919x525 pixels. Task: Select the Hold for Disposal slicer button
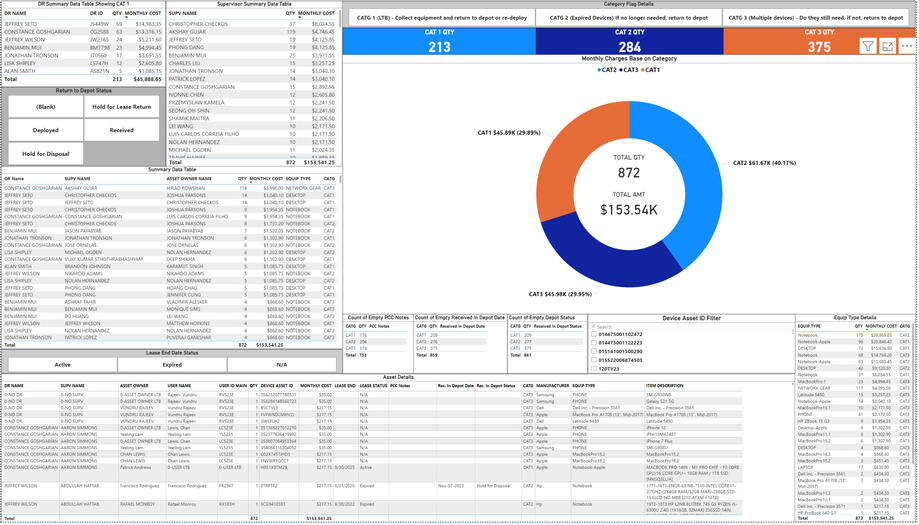coord(46,154)
